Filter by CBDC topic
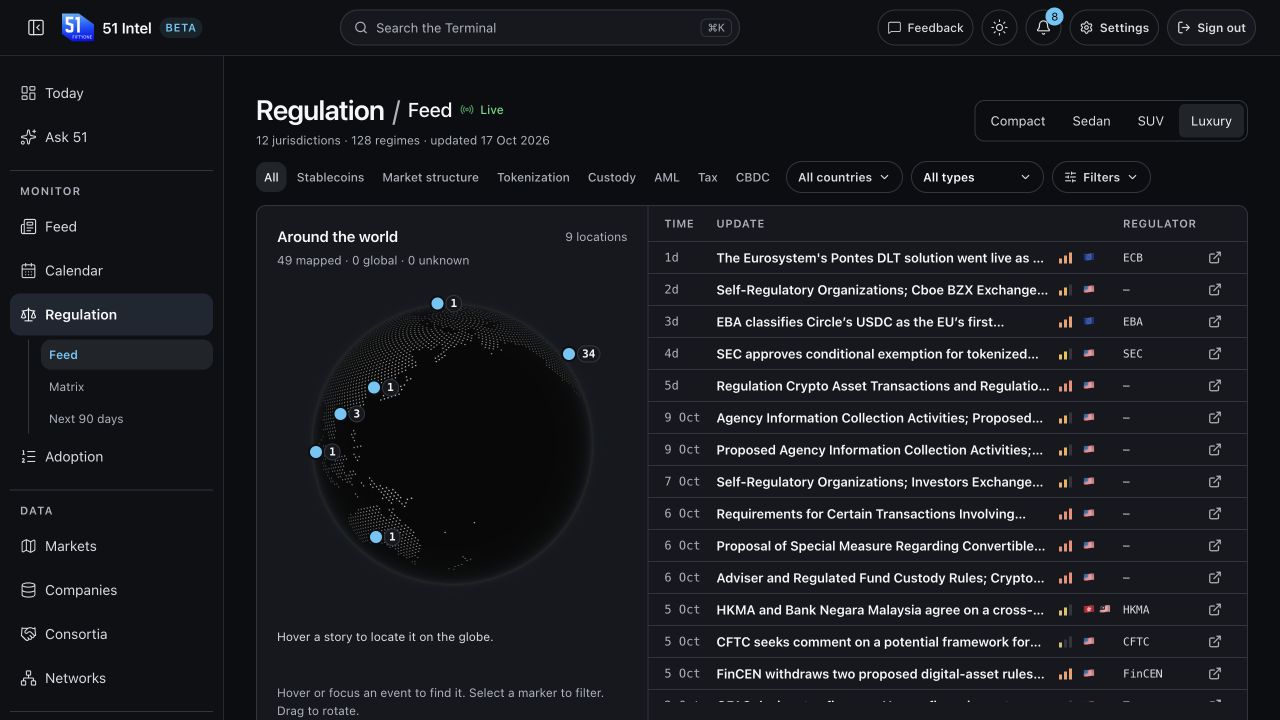 (x=753, y=177)
